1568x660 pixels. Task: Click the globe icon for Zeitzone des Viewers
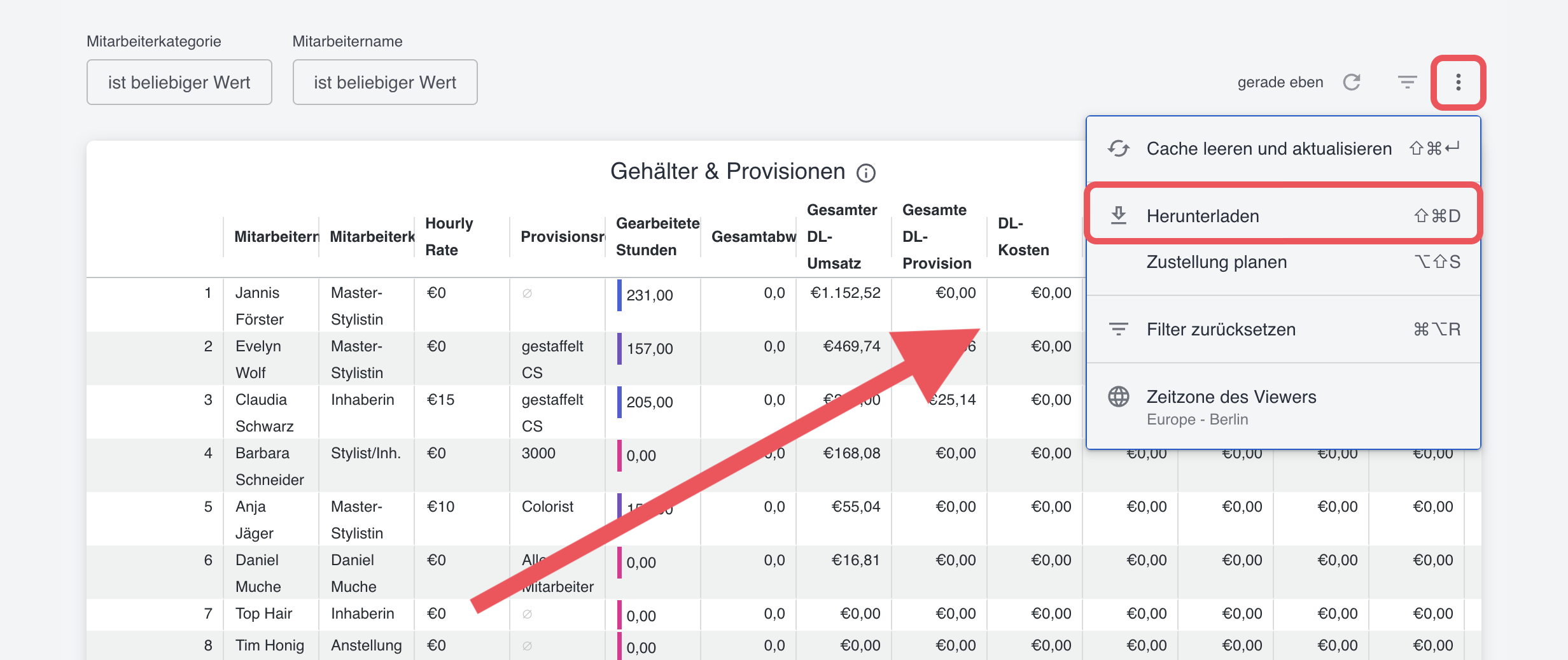pyautogui.click(x=1118, y=397)
